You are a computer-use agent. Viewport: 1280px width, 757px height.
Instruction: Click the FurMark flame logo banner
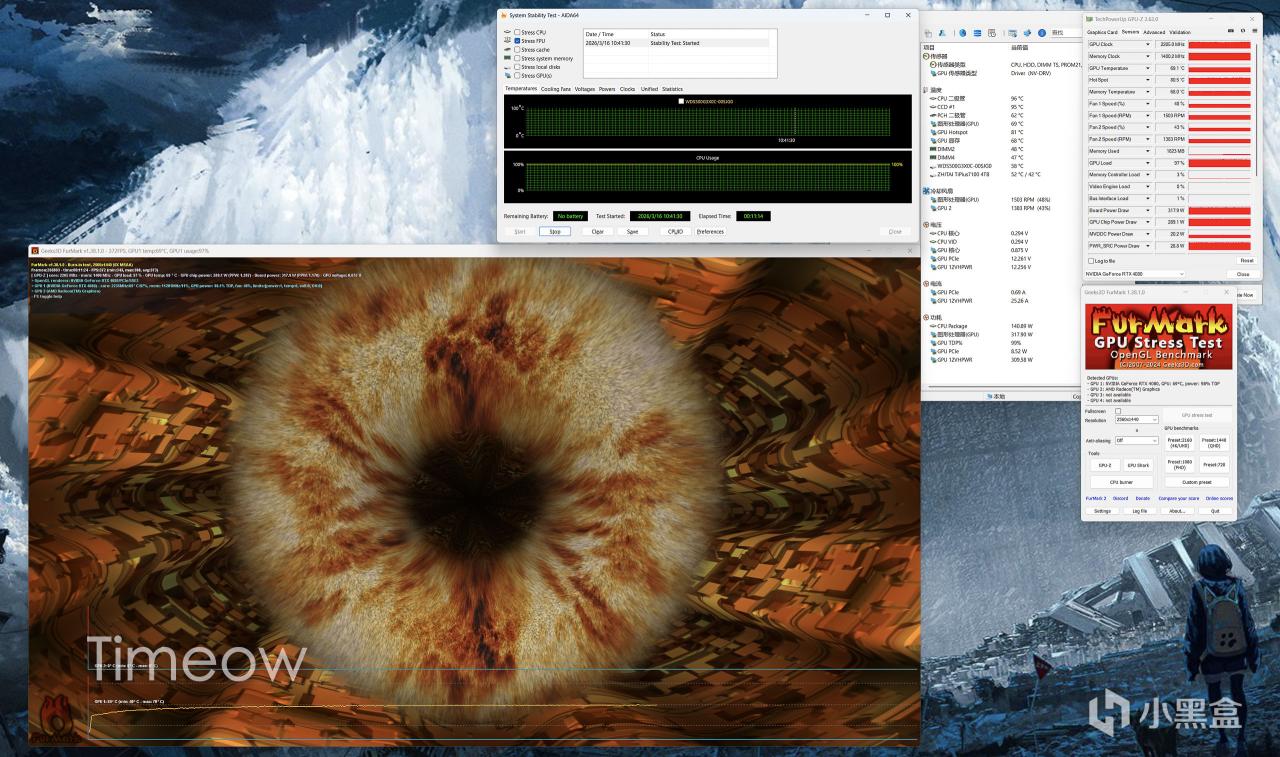click(x=1159, y=337)
